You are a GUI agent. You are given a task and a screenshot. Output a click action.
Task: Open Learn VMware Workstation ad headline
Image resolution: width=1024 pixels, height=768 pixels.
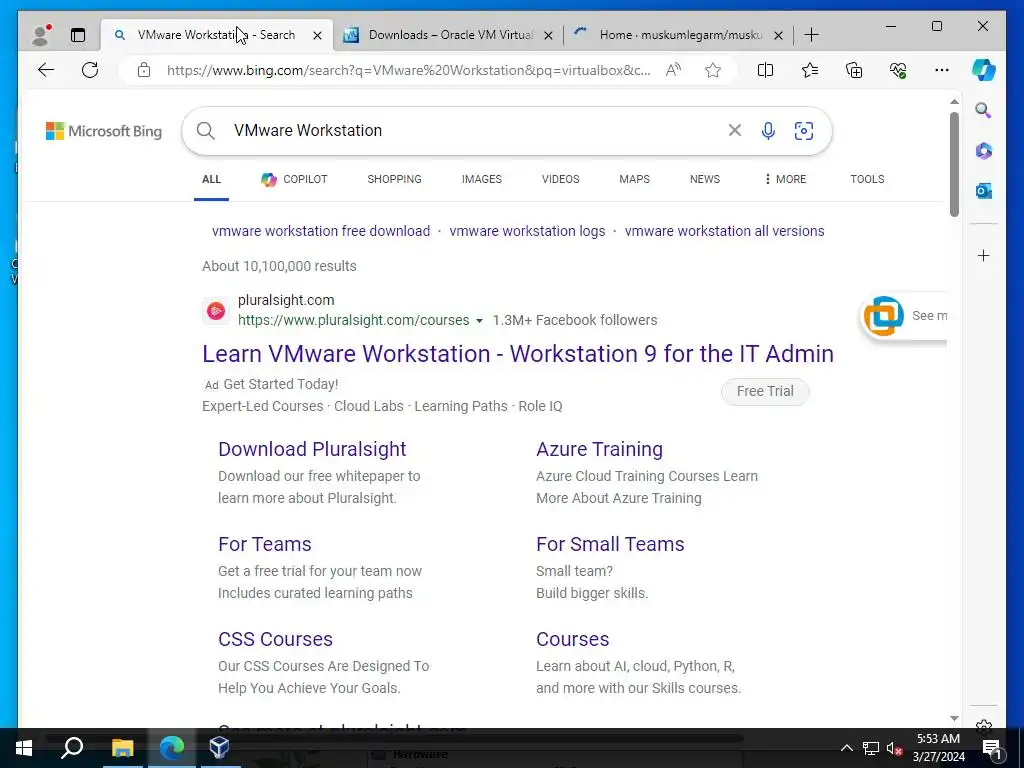pyautogui.click(x=518, y=353)
